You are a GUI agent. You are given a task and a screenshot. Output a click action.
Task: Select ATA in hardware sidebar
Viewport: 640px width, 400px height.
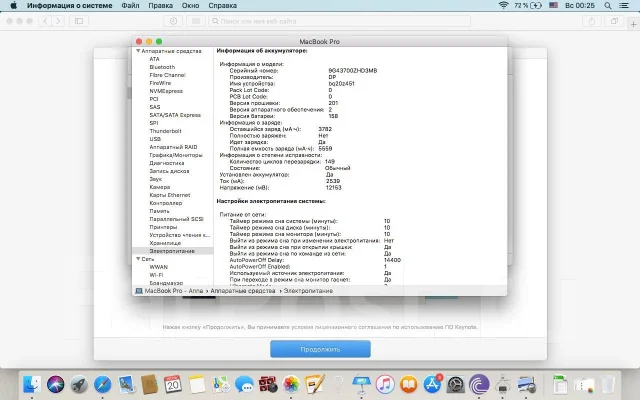click(154, 59)
